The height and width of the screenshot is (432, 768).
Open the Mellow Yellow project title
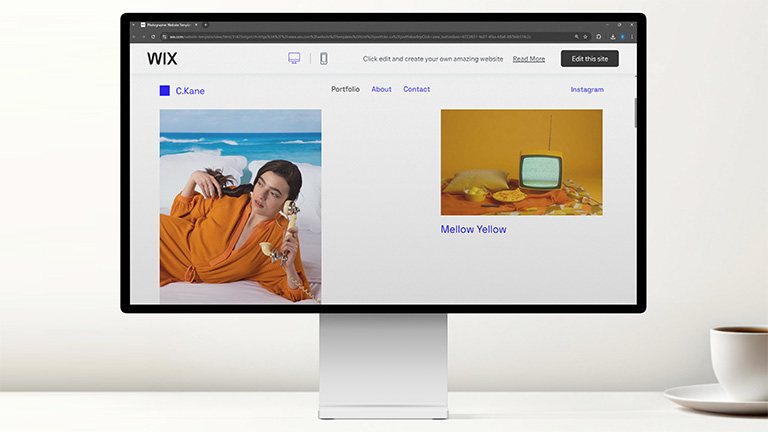point(473,229)
